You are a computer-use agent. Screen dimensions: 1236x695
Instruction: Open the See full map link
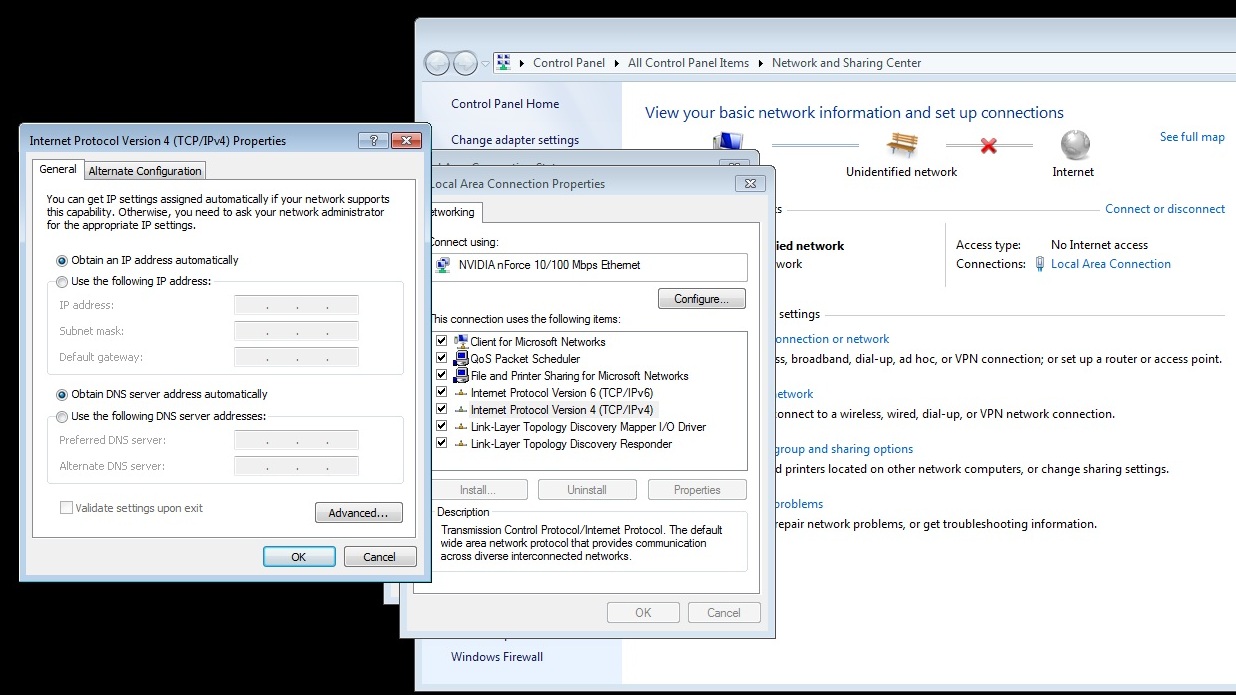click(x=1191, y=137)
